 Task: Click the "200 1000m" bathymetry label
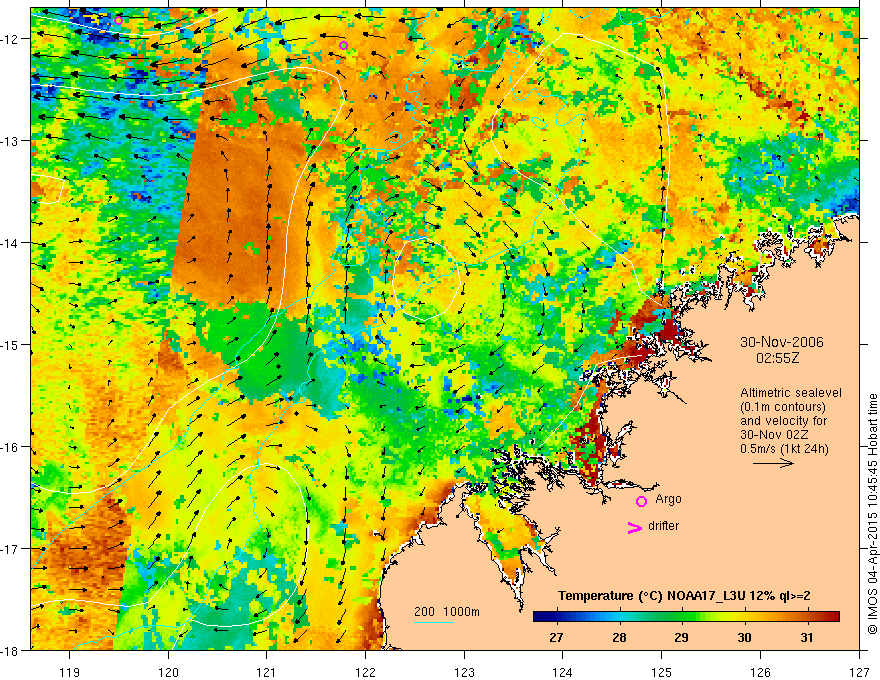(447, 612)
